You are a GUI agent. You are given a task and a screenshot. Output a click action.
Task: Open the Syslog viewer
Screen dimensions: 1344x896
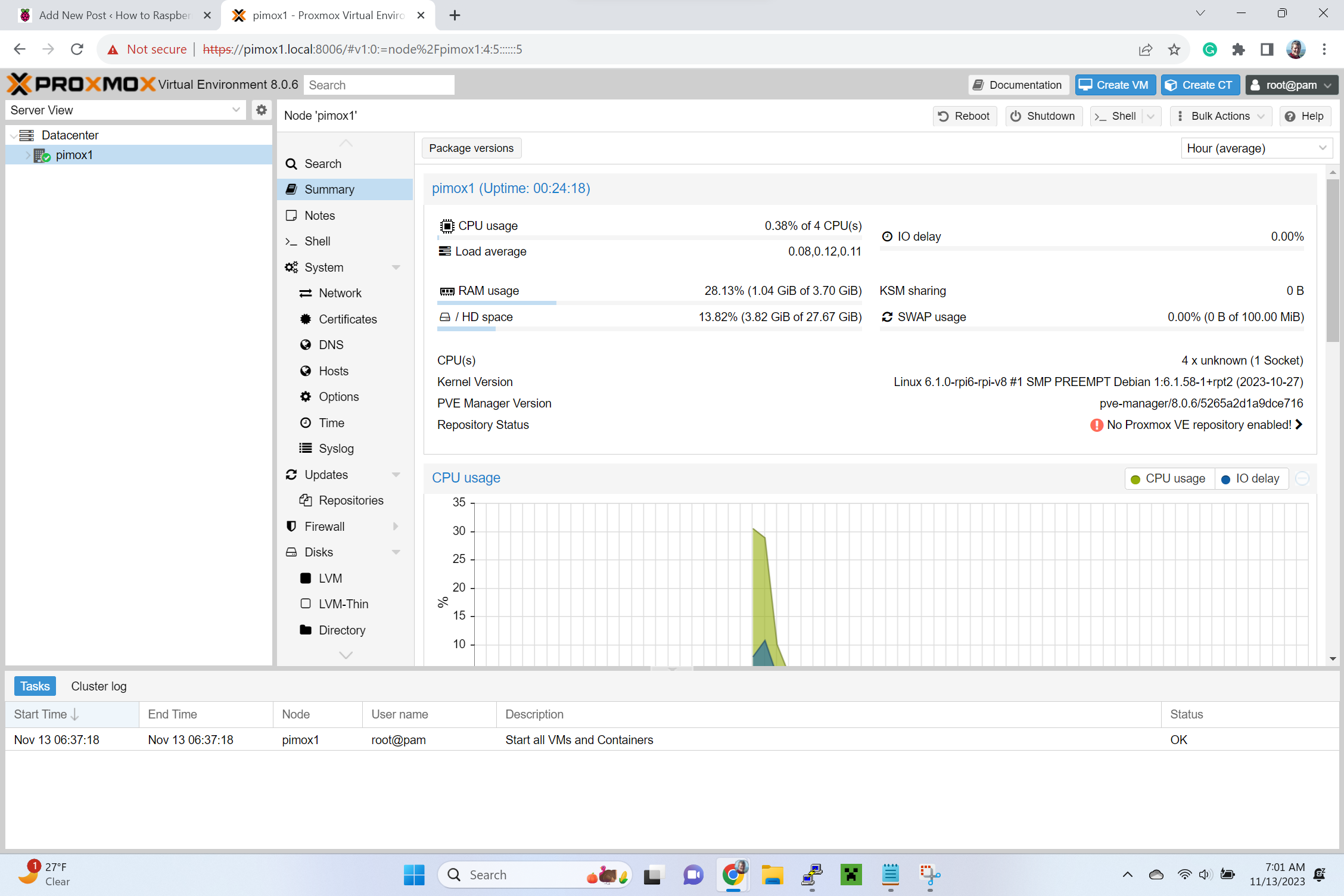point(335,449)
